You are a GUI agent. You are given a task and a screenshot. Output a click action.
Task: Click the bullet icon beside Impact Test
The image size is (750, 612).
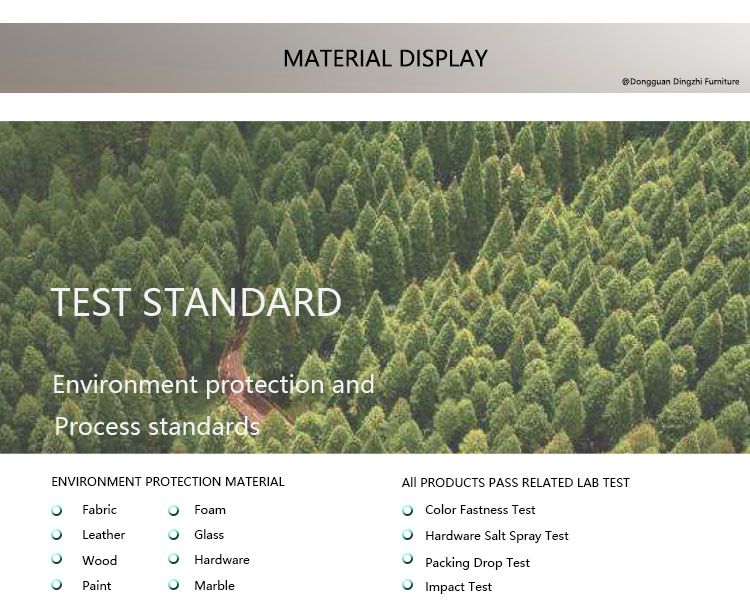(x=408, y=584)
